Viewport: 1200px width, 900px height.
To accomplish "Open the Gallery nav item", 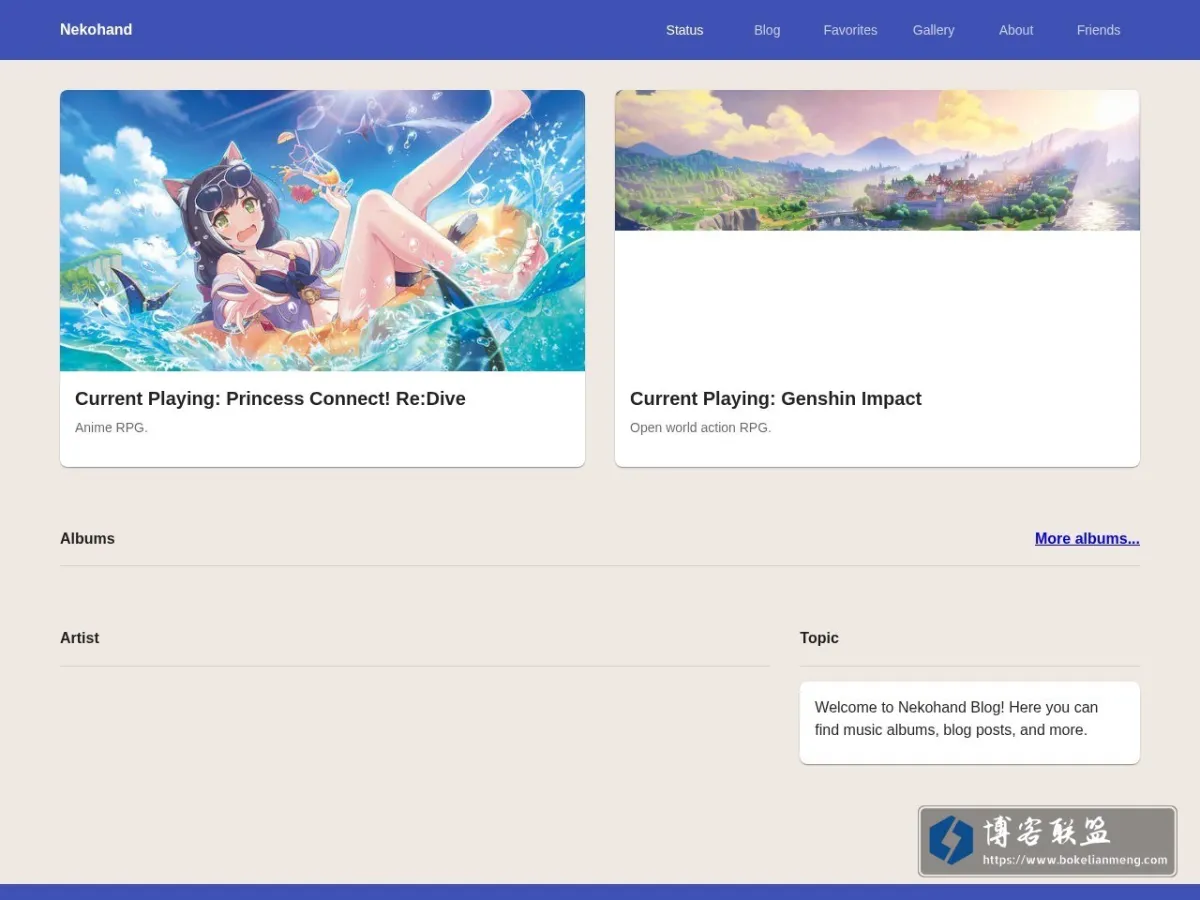I will coord(933,30).
